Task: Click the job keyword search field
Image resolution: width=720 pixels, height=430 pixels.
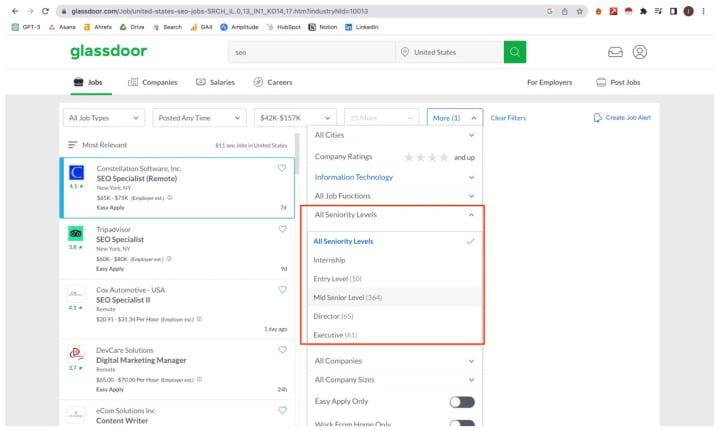Action: (311, 52)
